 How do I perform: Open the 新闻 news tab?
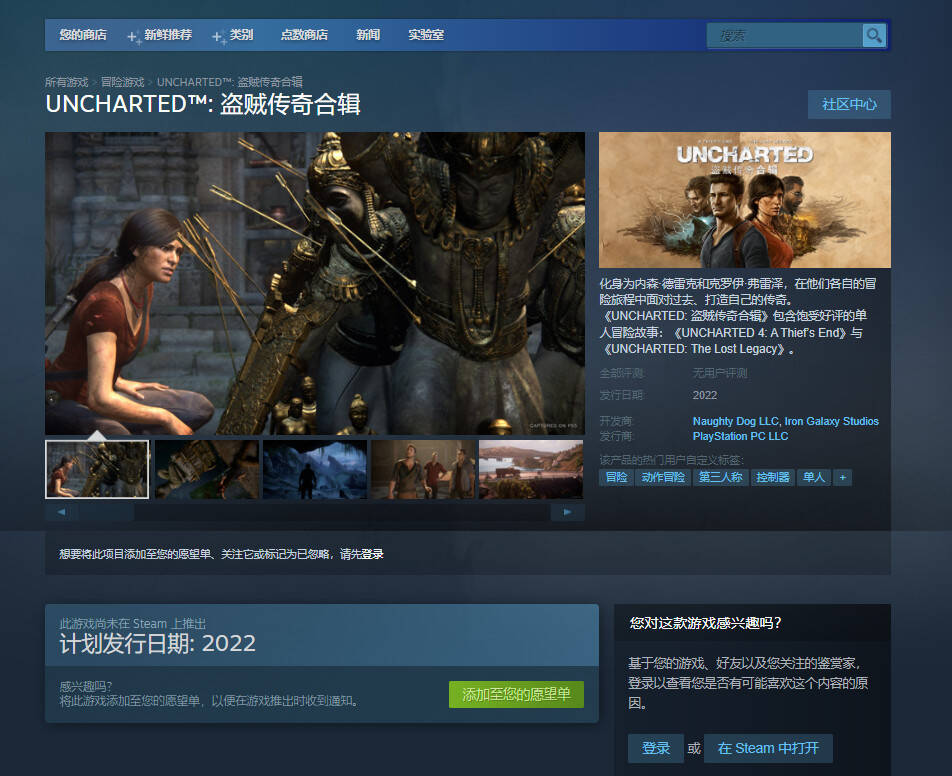(368, 35)
